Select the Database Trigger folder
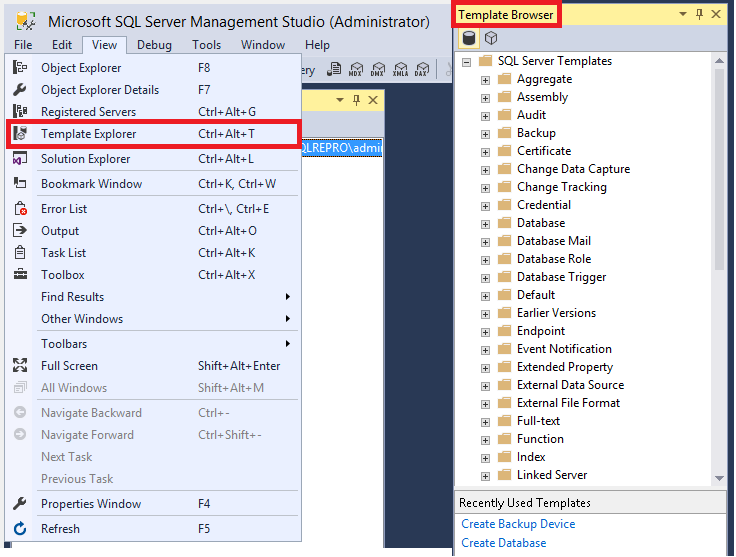The image size is (736, 557). click(x=561, y=277)
